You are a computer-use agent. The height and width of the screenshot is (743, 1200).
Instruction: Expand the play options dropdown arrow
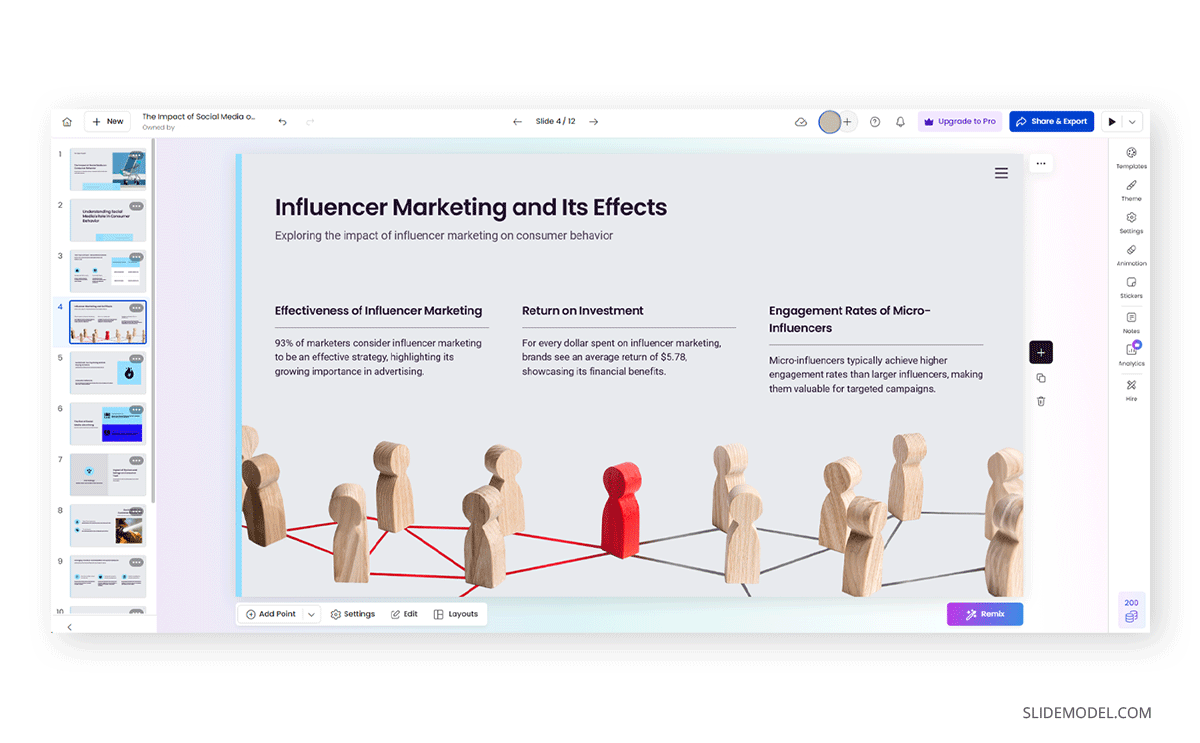[x=1132, y=122]
